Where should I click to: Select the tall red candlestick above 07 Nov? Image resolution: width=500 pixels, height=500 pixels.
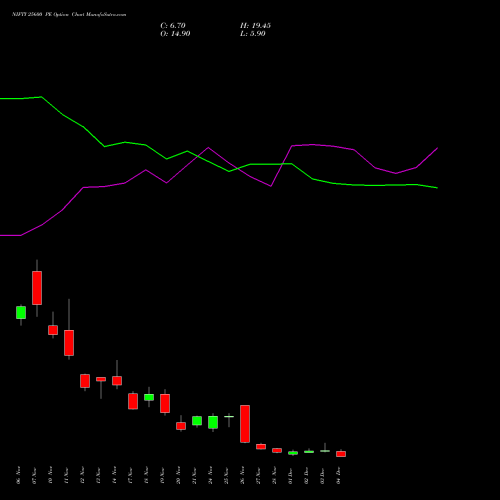coord(37,288)
